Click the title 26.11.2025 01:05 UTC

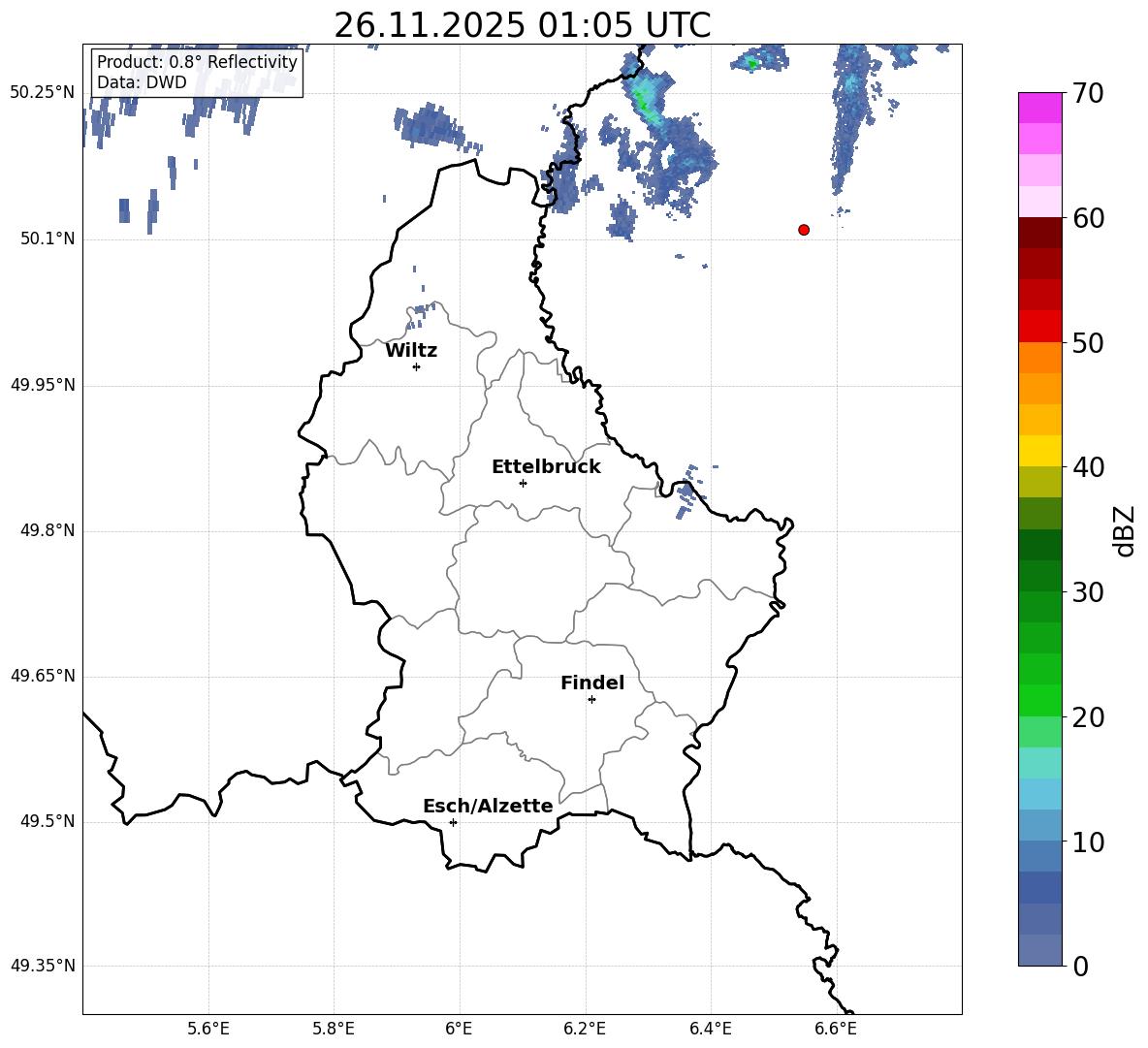(x=523, y=25)
